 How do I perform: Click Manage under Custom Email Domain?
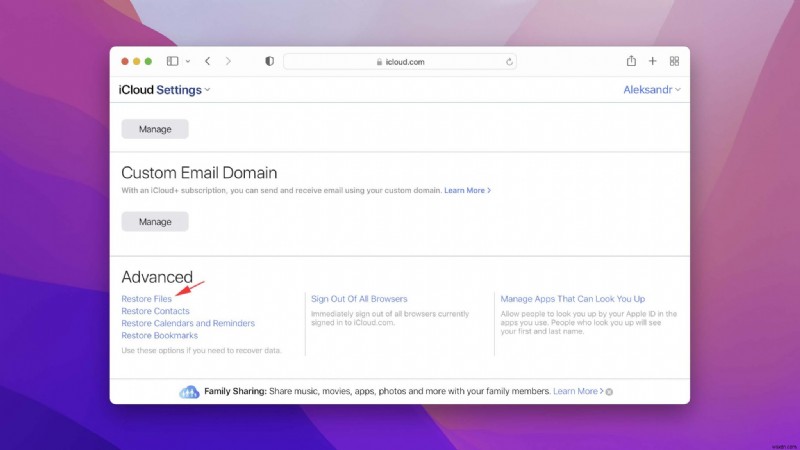[155, 221]
